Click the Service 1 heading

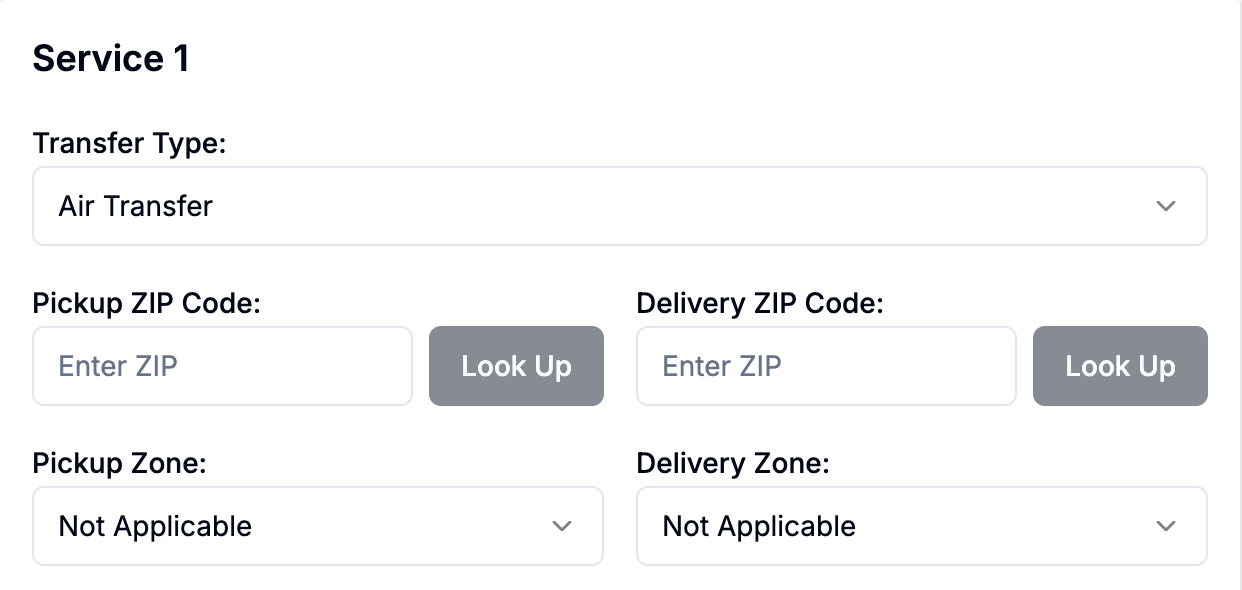pos(108,58)
